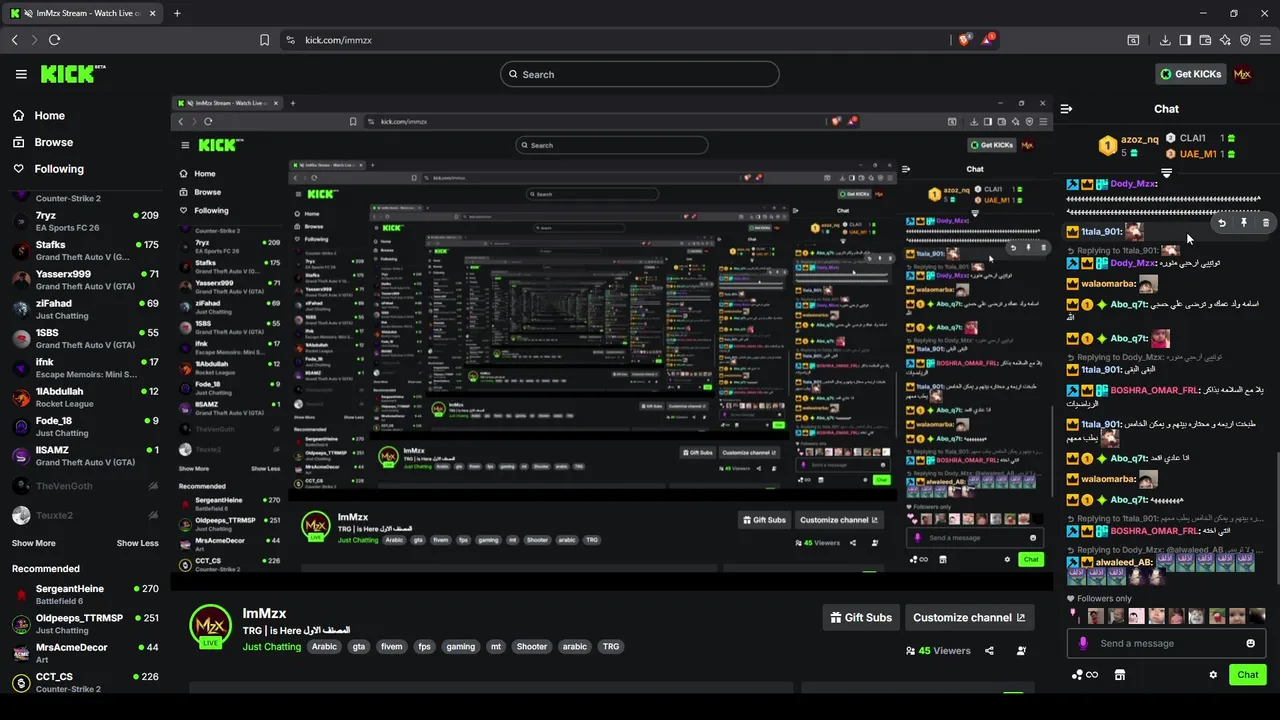Open Fode_18 channel in sidebar
This screenshot has width=1280, height=720.
[x=85, y=426]
